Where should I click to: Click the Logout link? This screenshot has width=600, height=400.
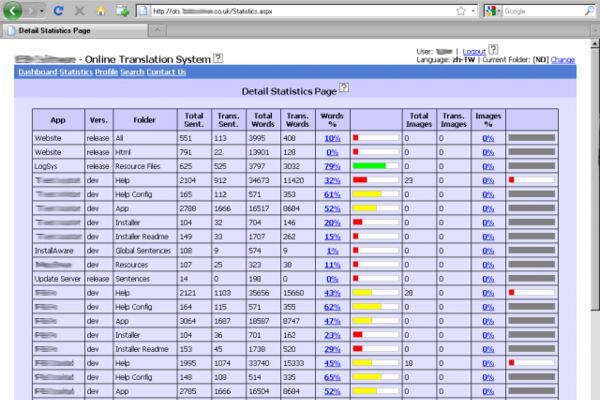[474, 51]
